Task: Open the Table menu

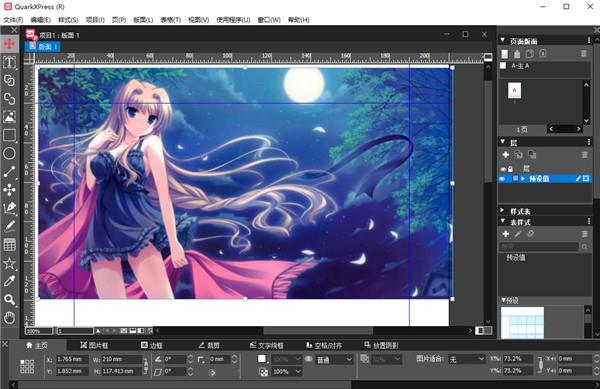Action: (x=170, y=20)
